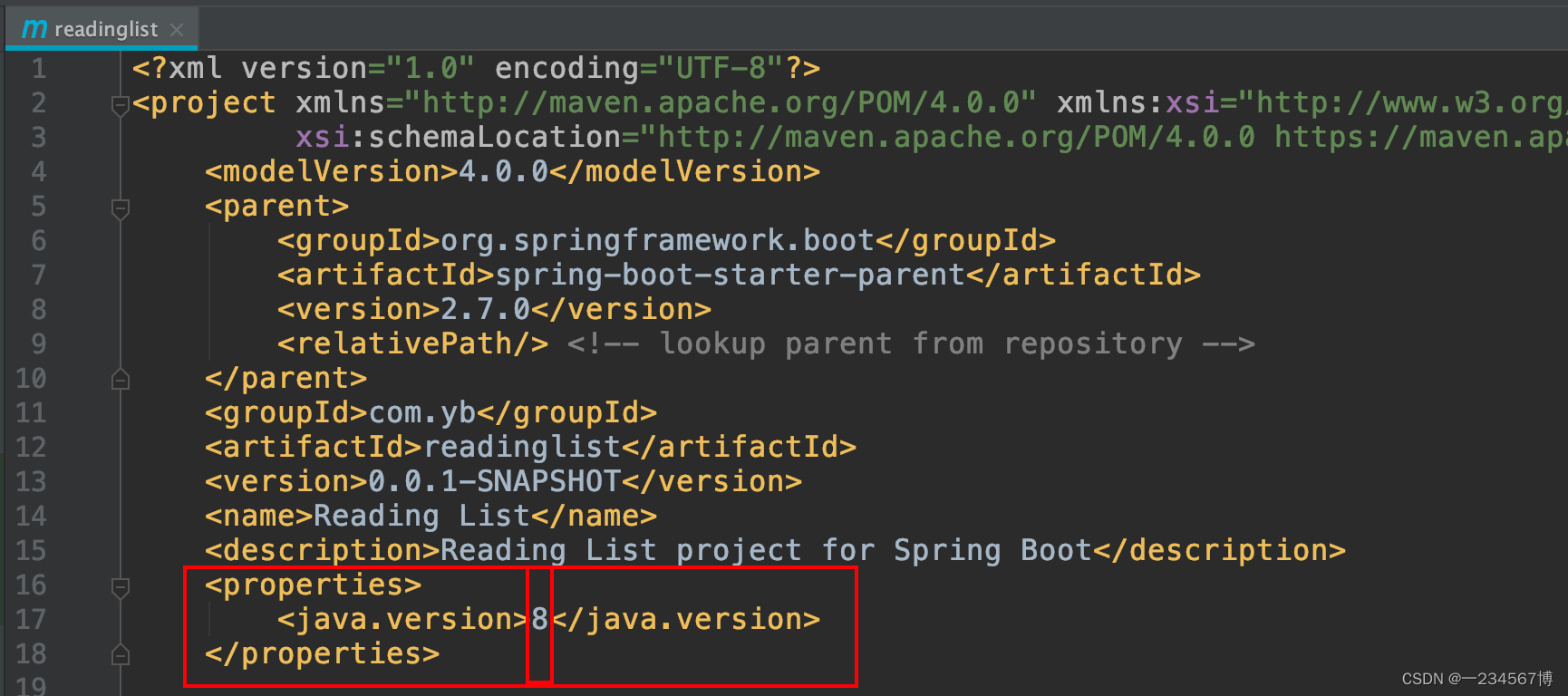Click the Maven icon on readinglist tab

[x=34, y=29]
